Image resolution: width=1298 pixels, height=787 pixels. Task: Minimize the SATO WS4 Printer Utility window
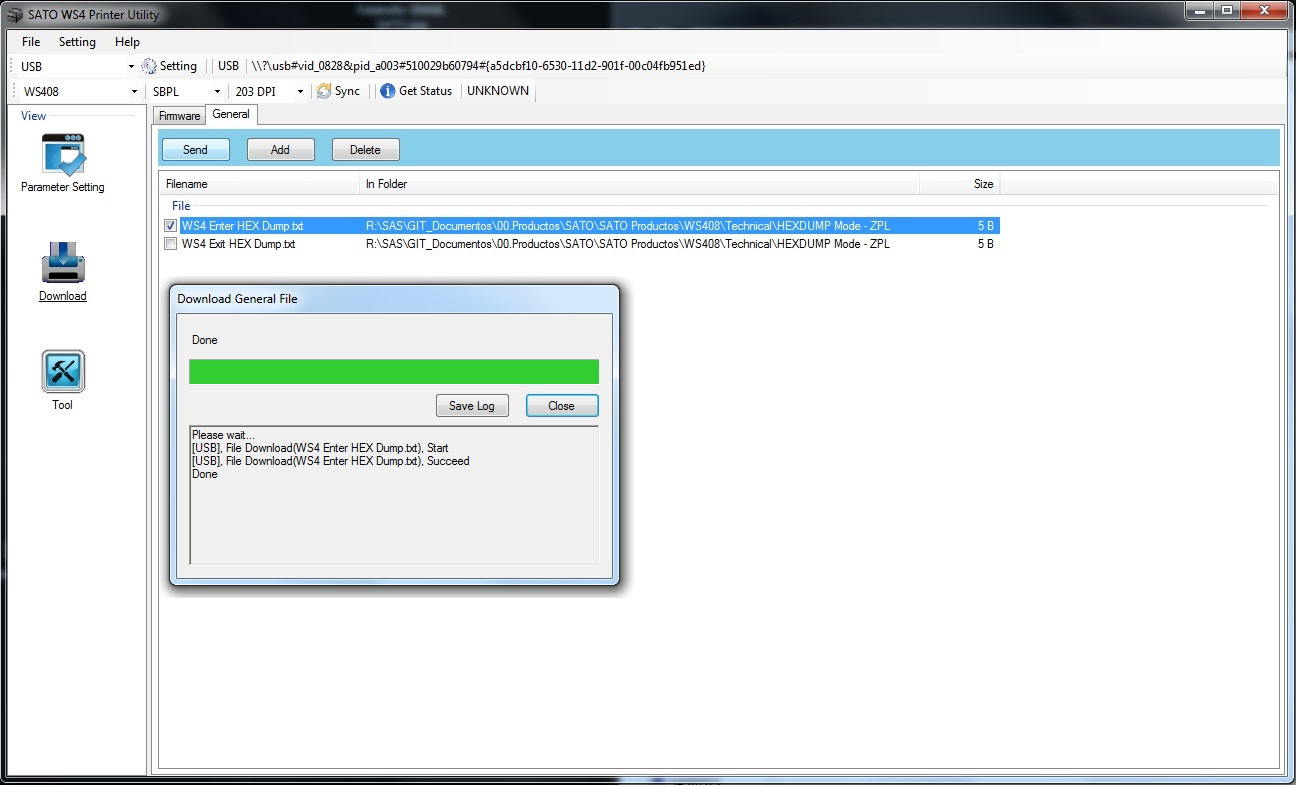(x=1198, y=10)
